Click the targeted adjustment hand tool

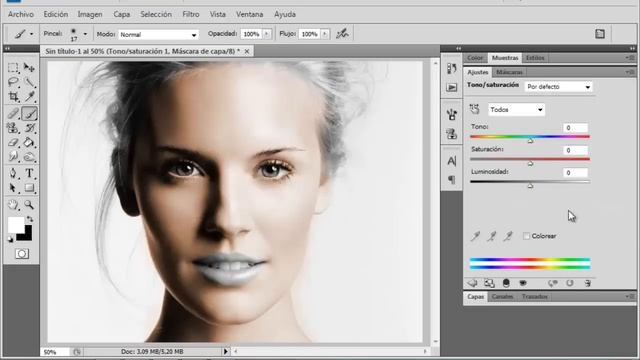[474, 109]
